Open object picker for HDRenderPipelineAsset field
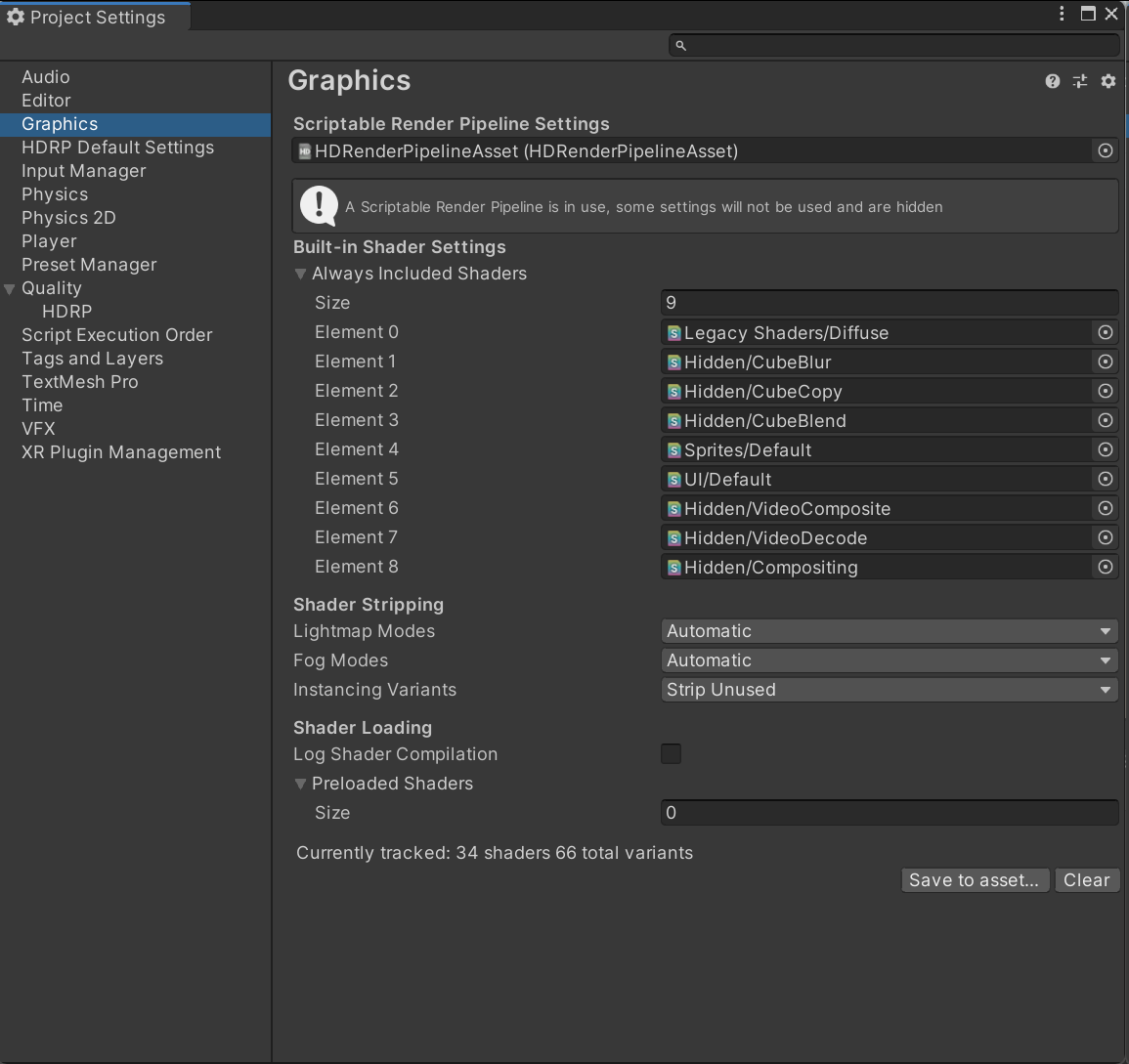1129x1064 pixels. click(x=1106, y=151)
